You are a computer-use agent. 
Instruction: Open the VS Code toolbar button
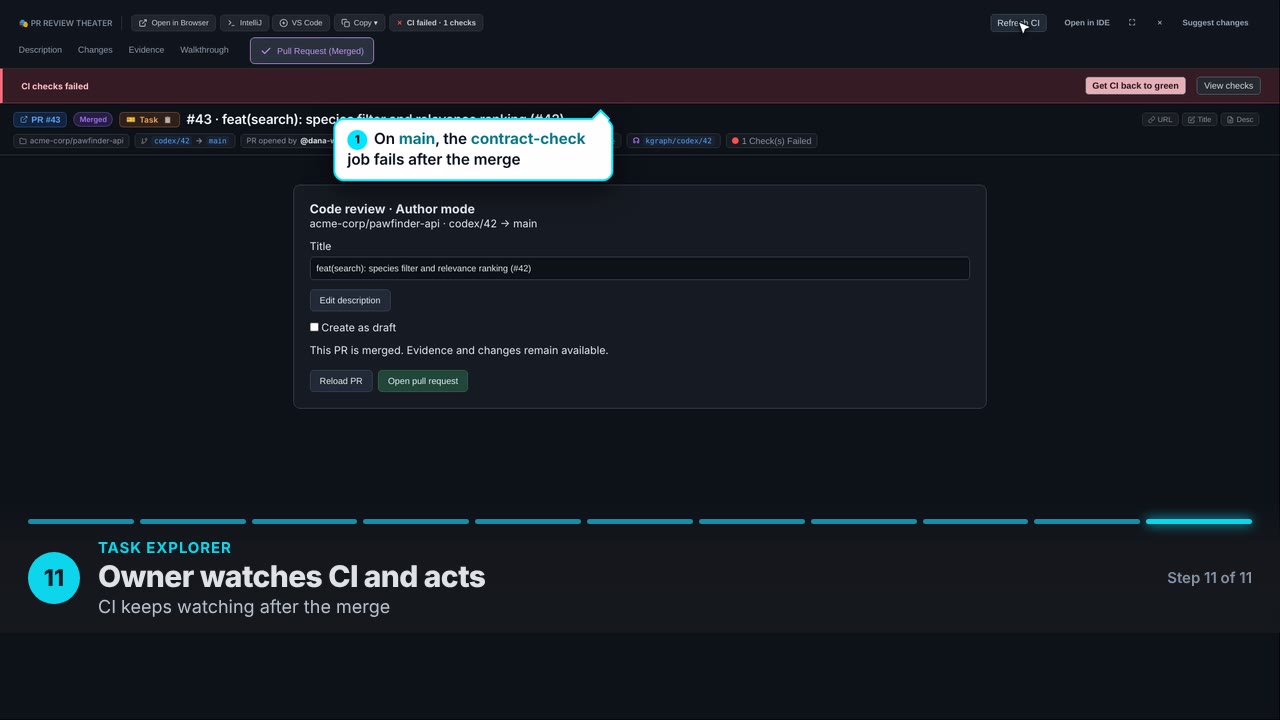click(x=300, y=23)
